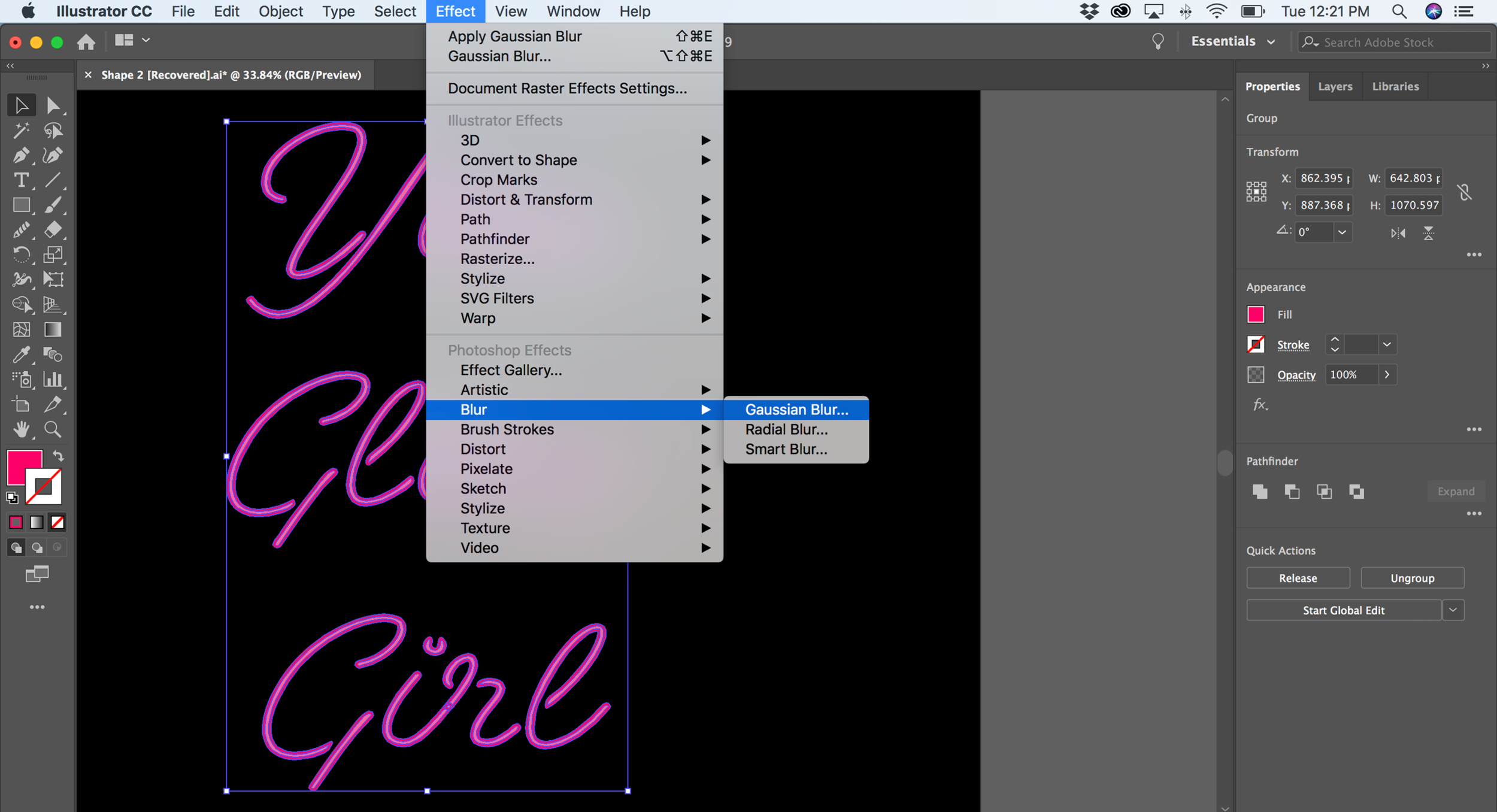Open the Essentials workspace dropdown
The image size is (1497, 812).
[x=1232, y=41]
